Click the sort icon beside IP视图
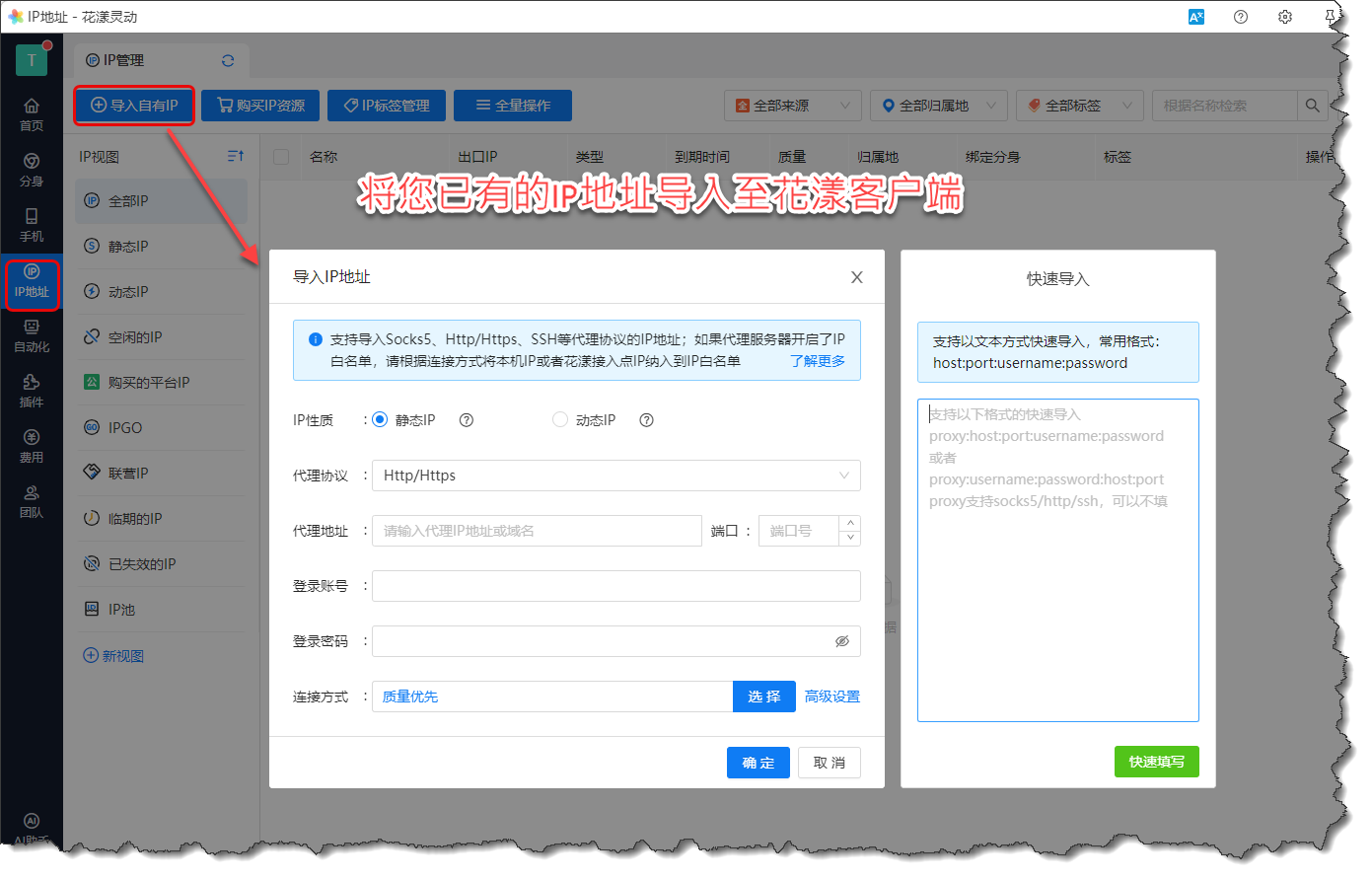1372x880 pixels. point(236,157)
